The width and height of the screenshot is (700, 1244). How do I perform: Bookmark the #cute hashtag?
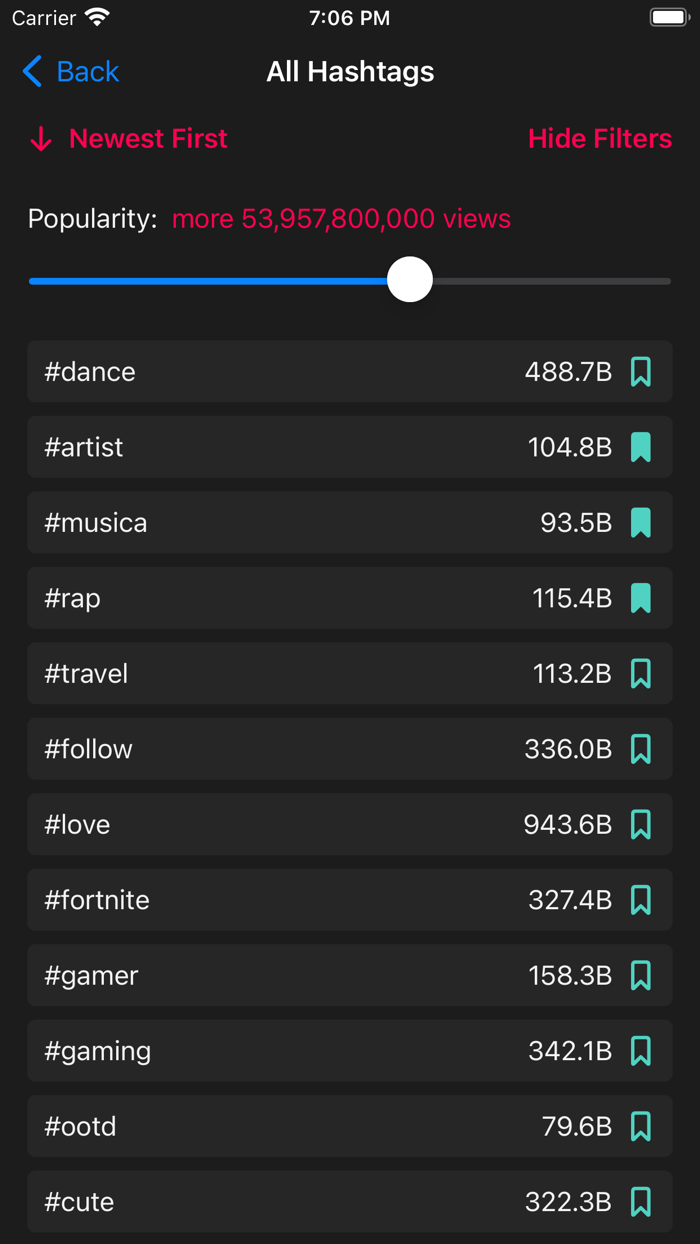641,1201
